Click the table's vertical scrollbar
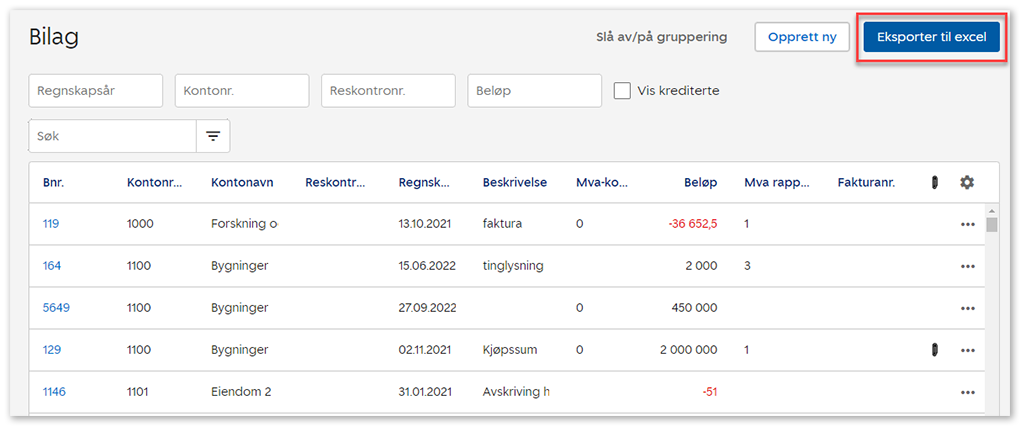The width and height of the screenshot is (1020, 426). (991, 300)
